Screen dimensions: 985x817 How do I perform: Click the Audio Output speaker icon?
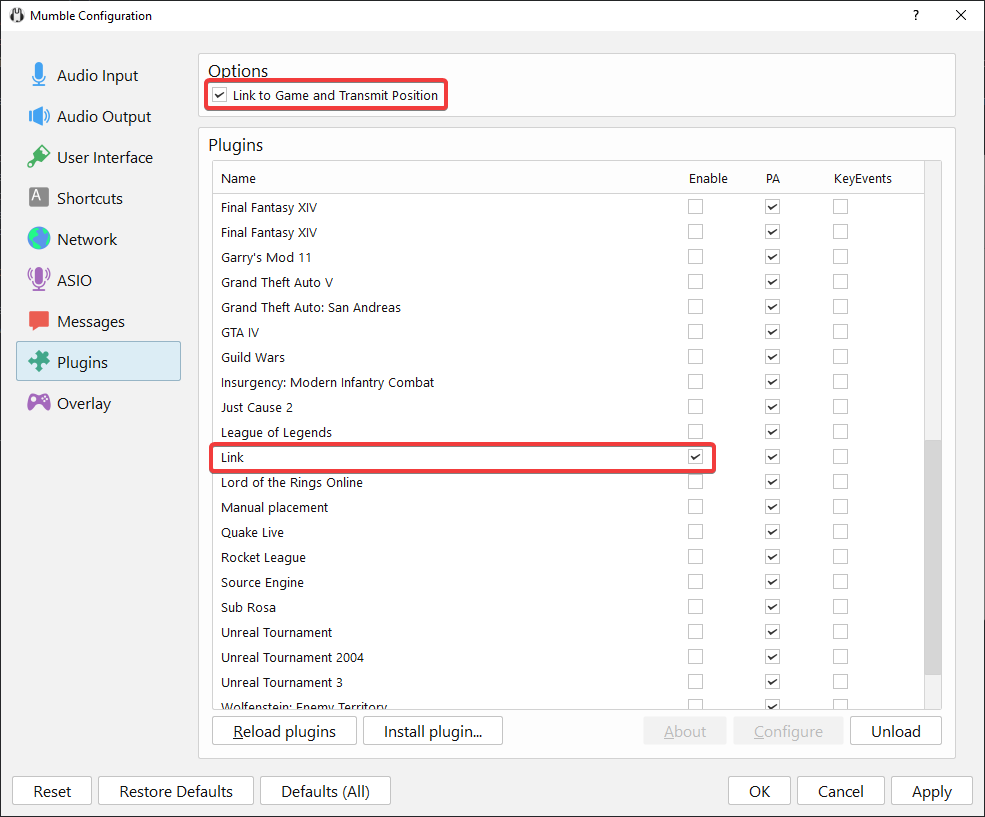[38, 116]
